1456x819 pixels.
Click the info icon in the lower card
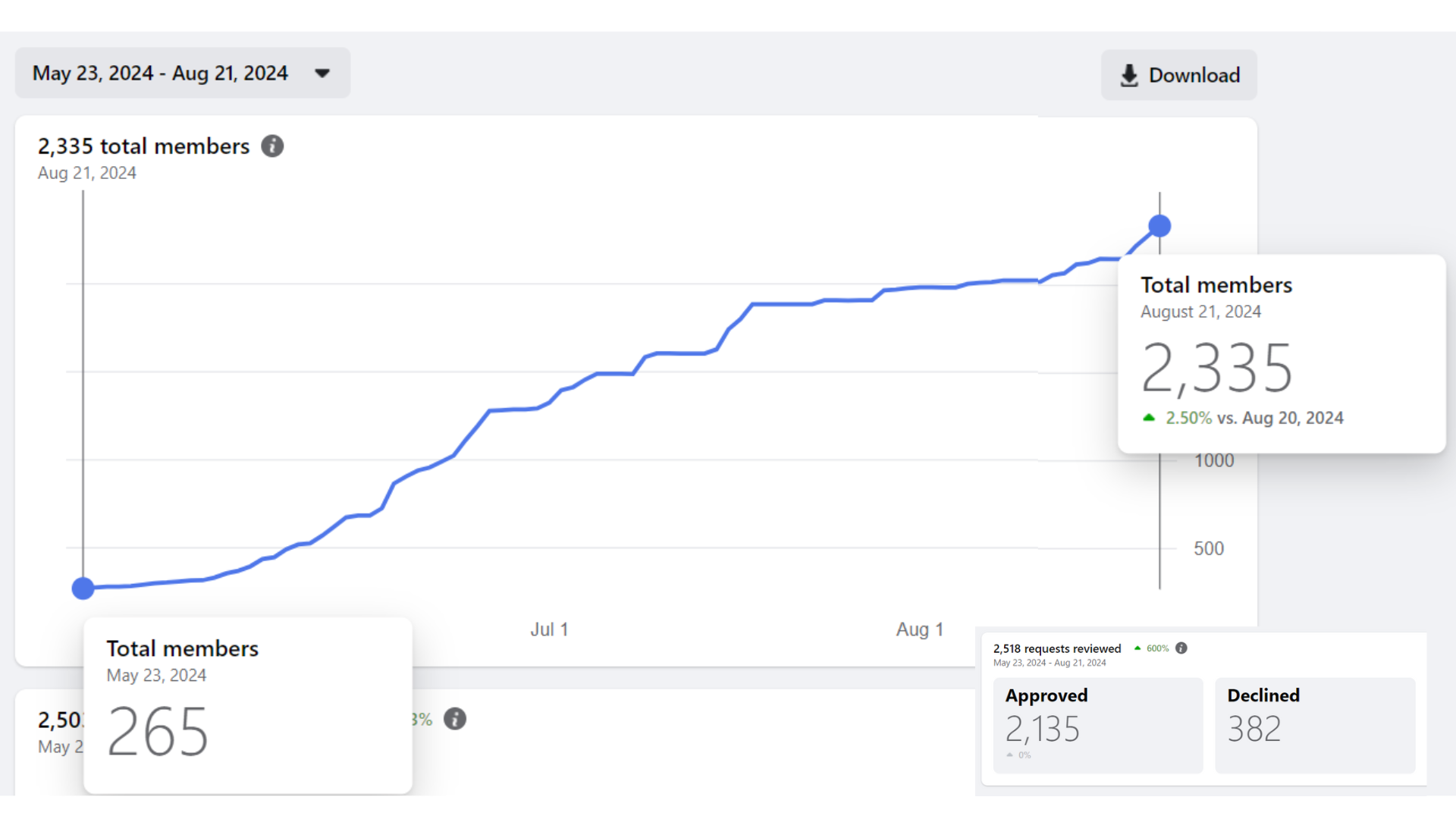point(455,719)
